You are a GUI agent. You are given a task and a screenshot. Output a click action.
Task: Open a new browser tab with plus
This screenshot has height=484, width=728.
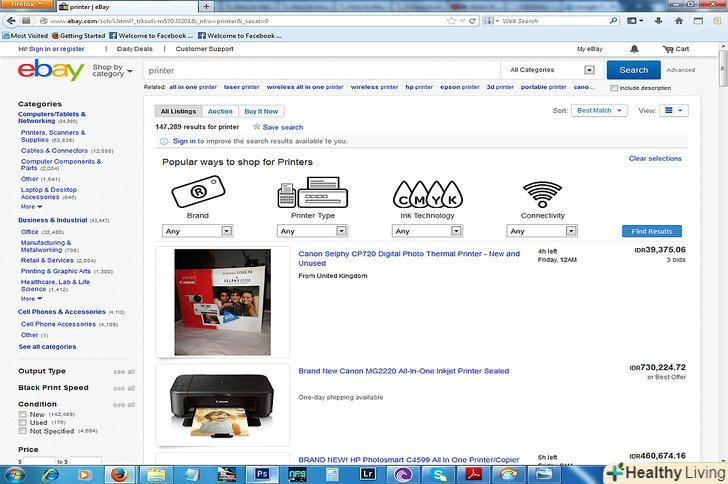207,7
